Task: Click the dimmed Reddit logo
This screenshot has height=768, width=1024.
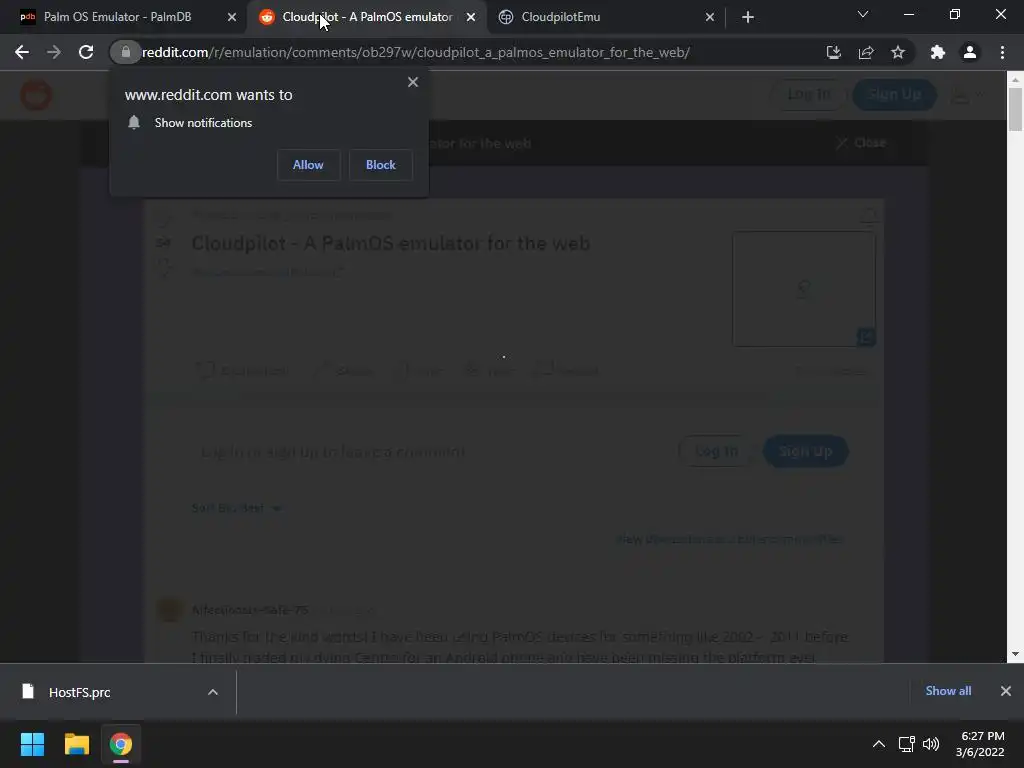Action: [x=36, y=95]
